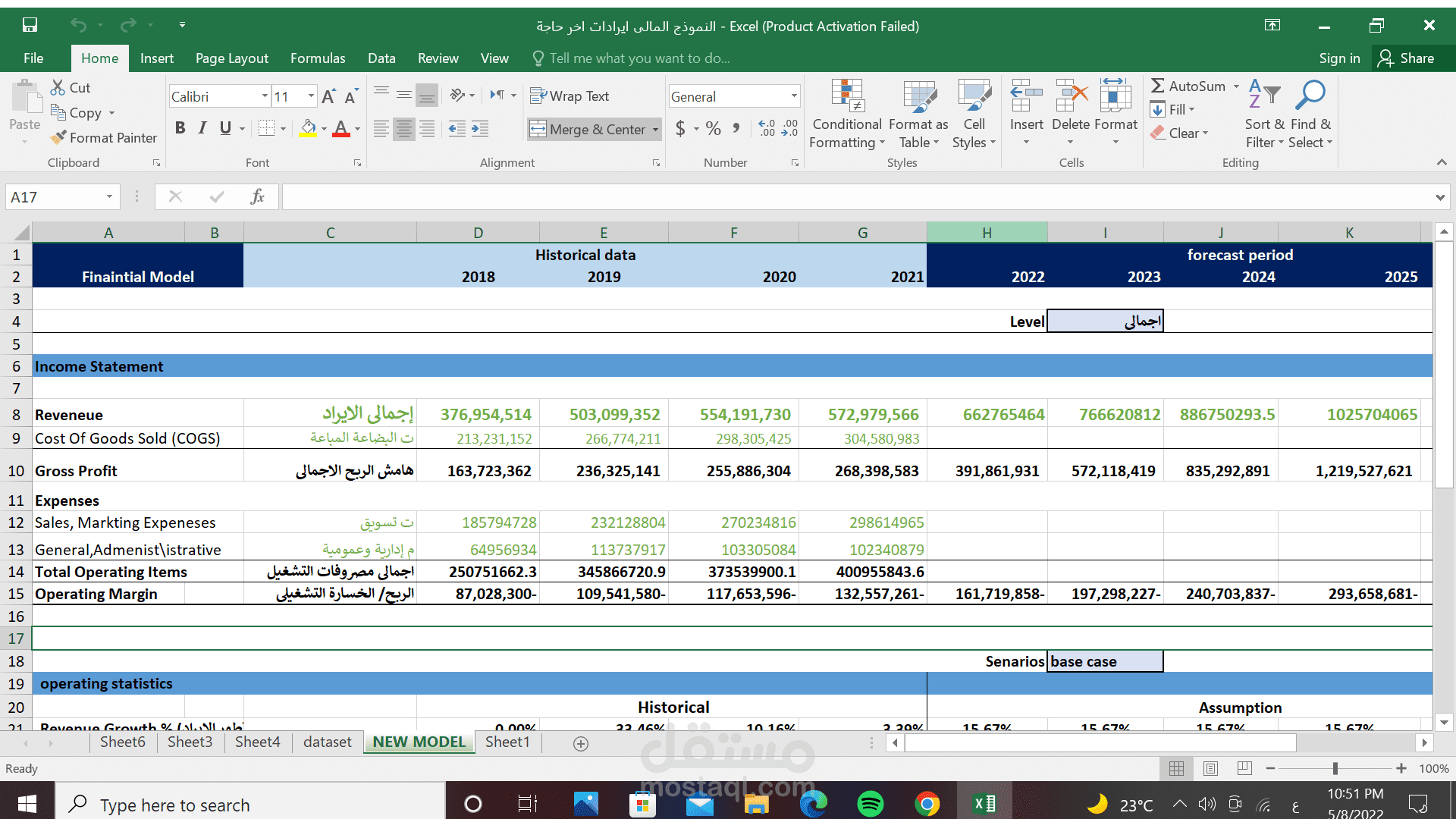Open the Sheet1 sheet tab
The width and height of the screenshot is (1456, 819).
coord(507,742)
